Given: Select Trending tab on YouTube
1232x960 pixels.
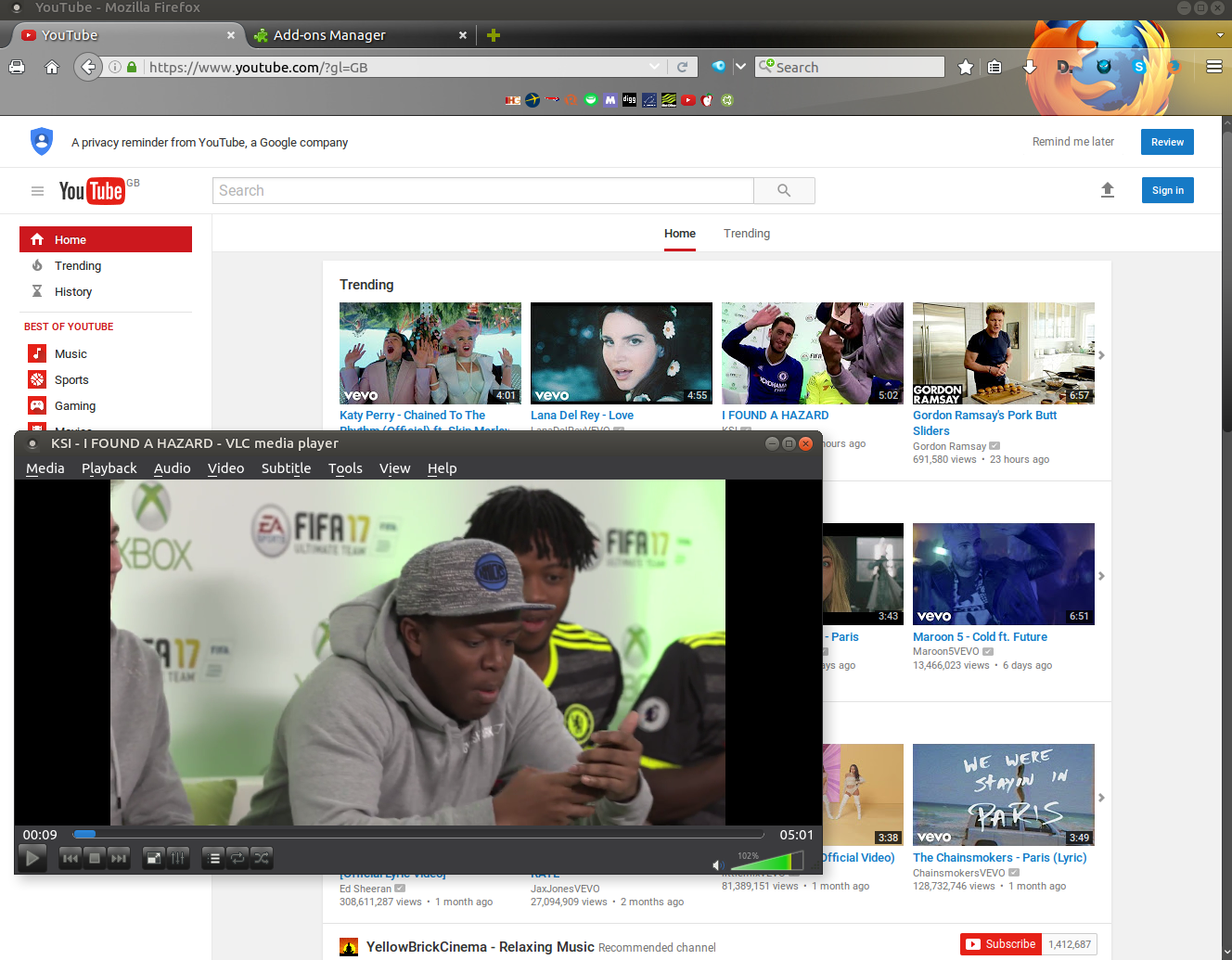Looking at the screenshot, I should 747,234.
